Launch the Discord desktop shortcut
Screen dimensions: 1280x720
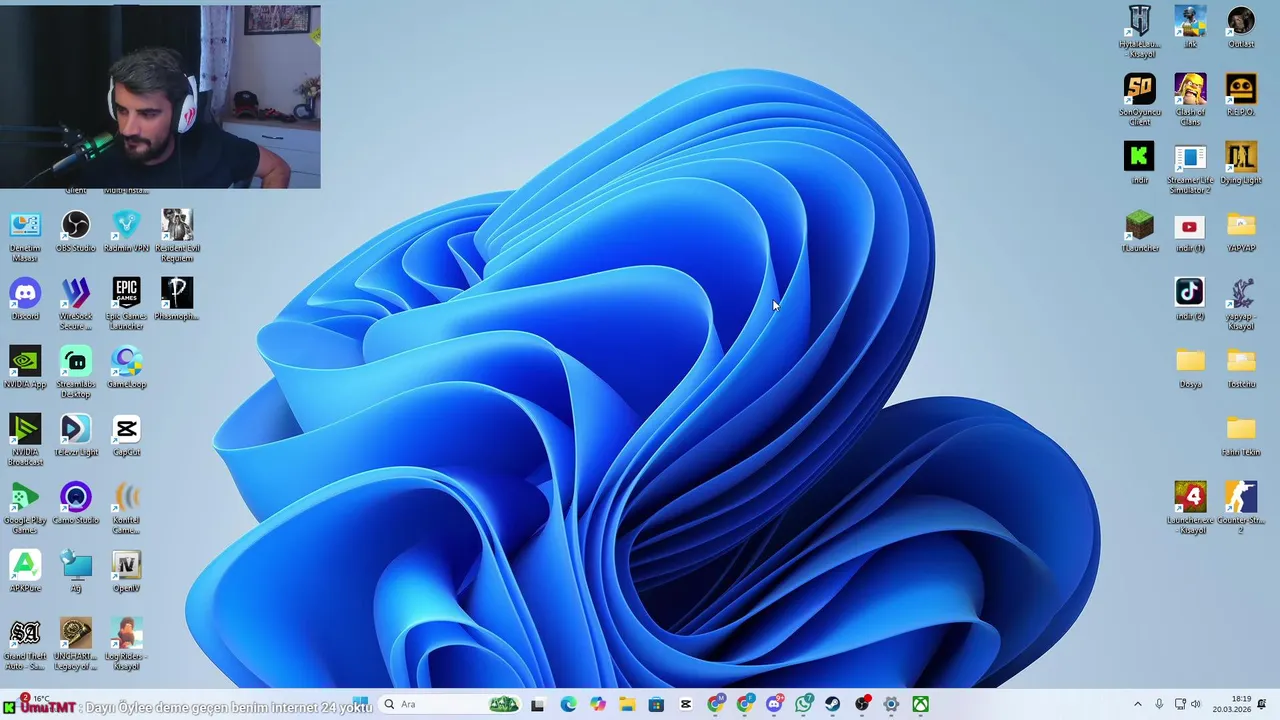(25, 300)
